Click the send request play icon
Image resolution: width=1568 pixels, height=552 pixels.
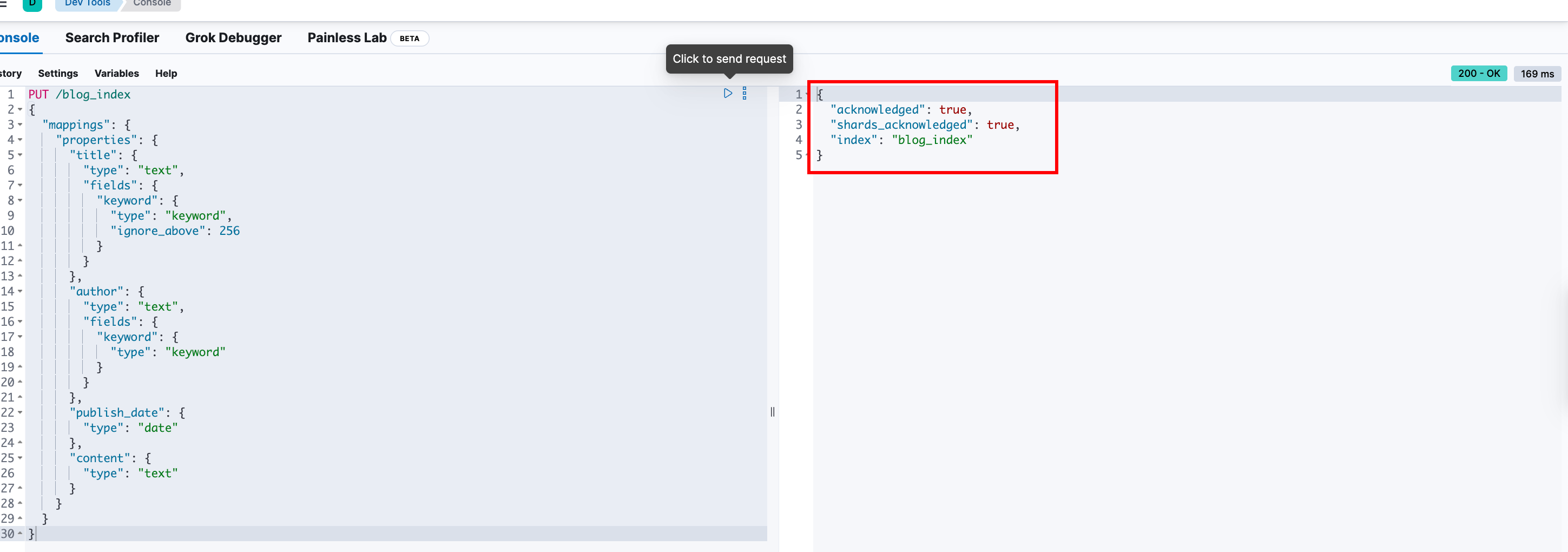[727, 93]
